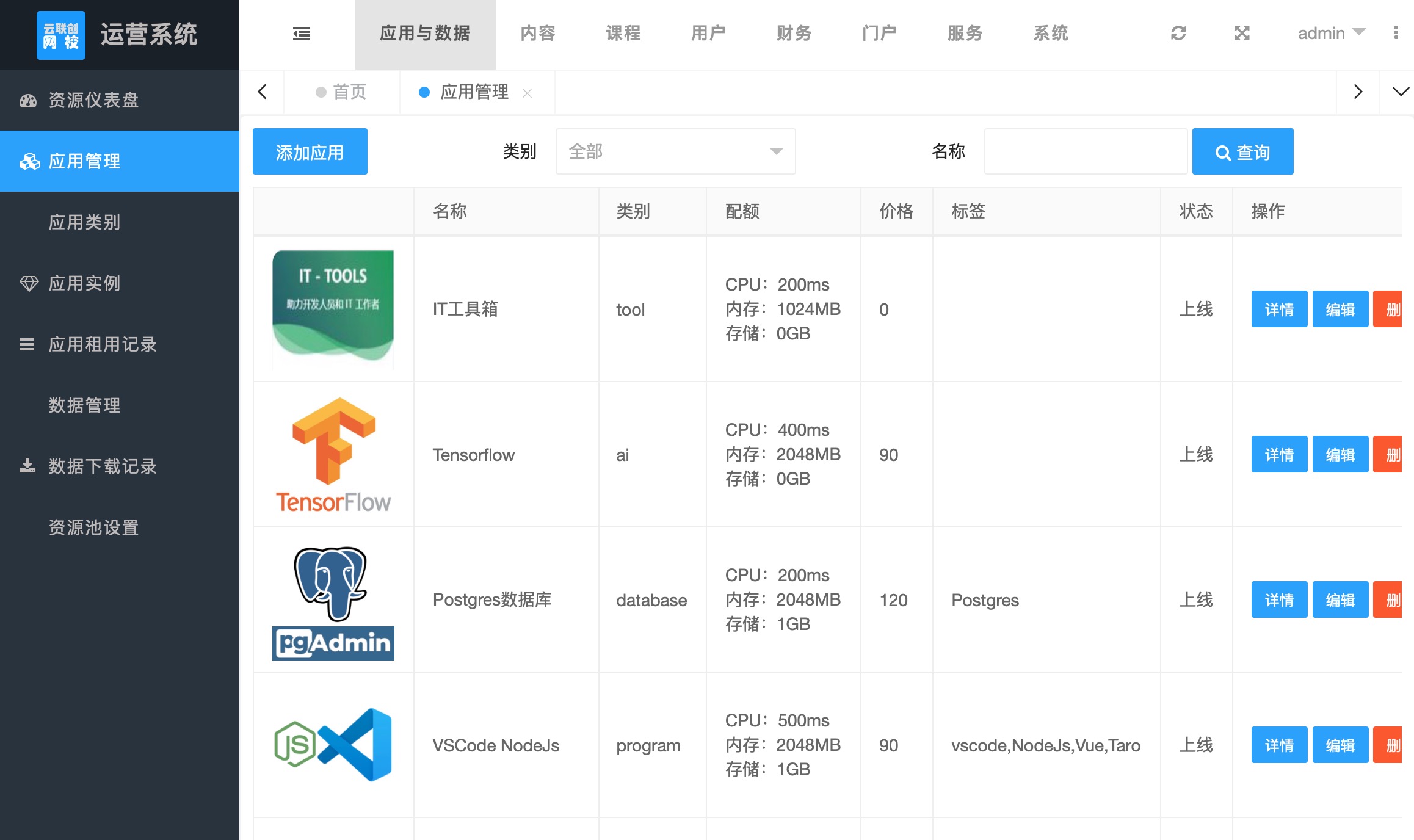Open 应用租用记录 in the sidebar
The height and width of the screenshot is (840, 1414).
[120, 344]
